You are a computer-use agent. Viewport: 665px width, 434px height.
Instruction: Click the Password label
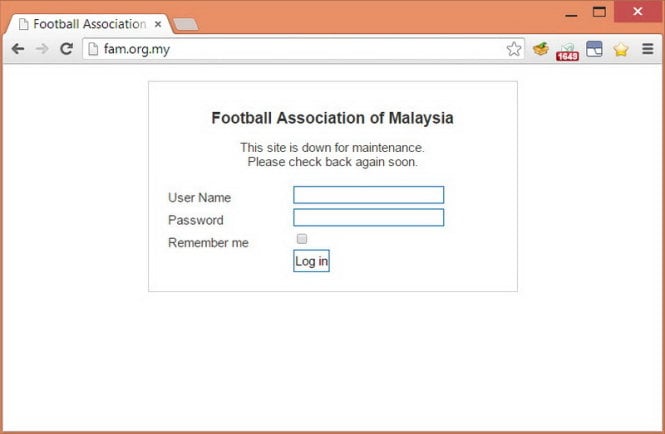[196, 220]
